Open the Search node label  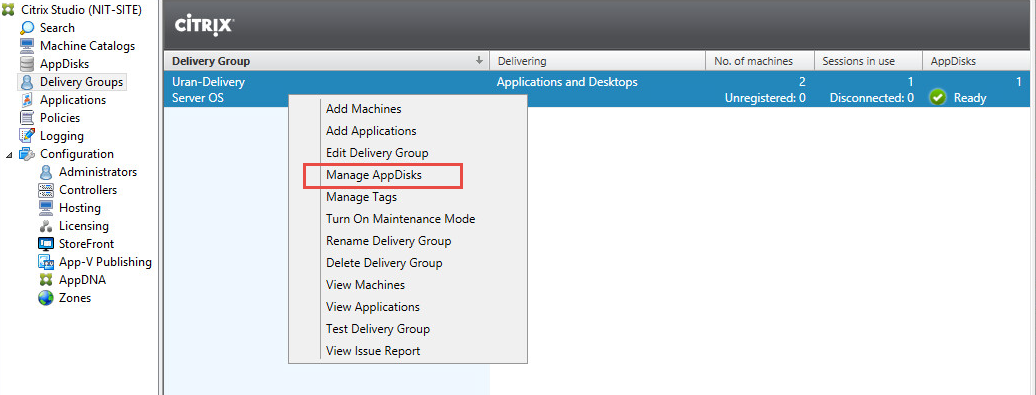[57, 28]
